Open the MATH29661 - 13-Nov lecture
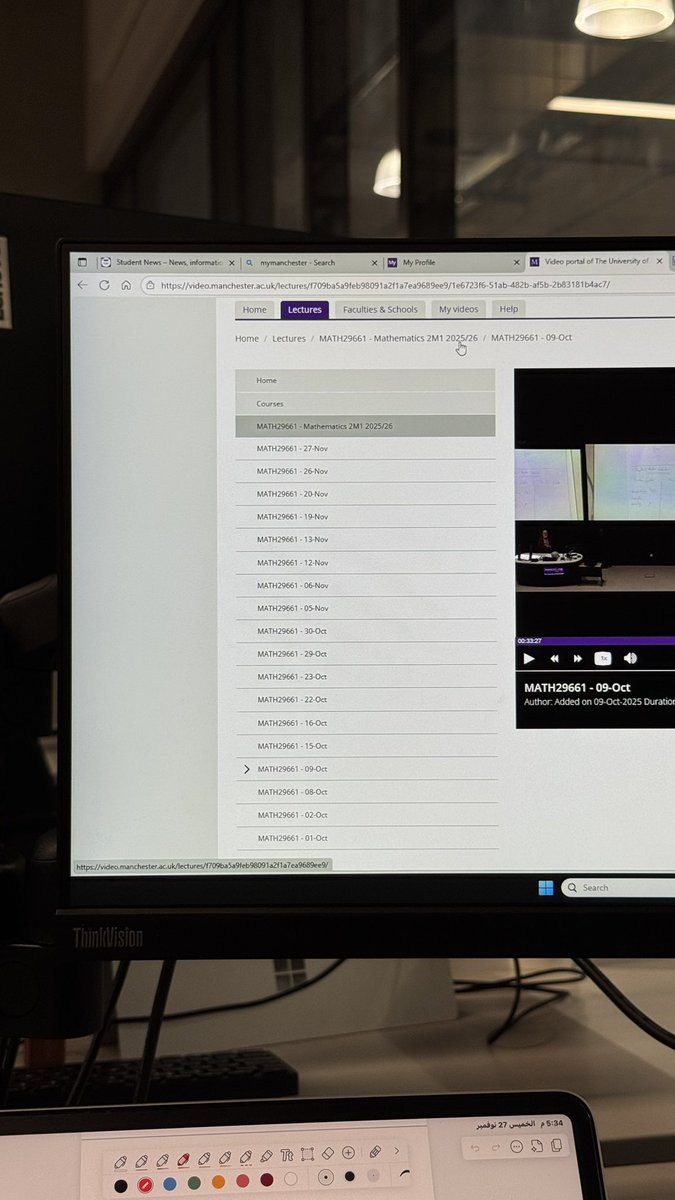The image size is (675, 1200). pos(366,540)
